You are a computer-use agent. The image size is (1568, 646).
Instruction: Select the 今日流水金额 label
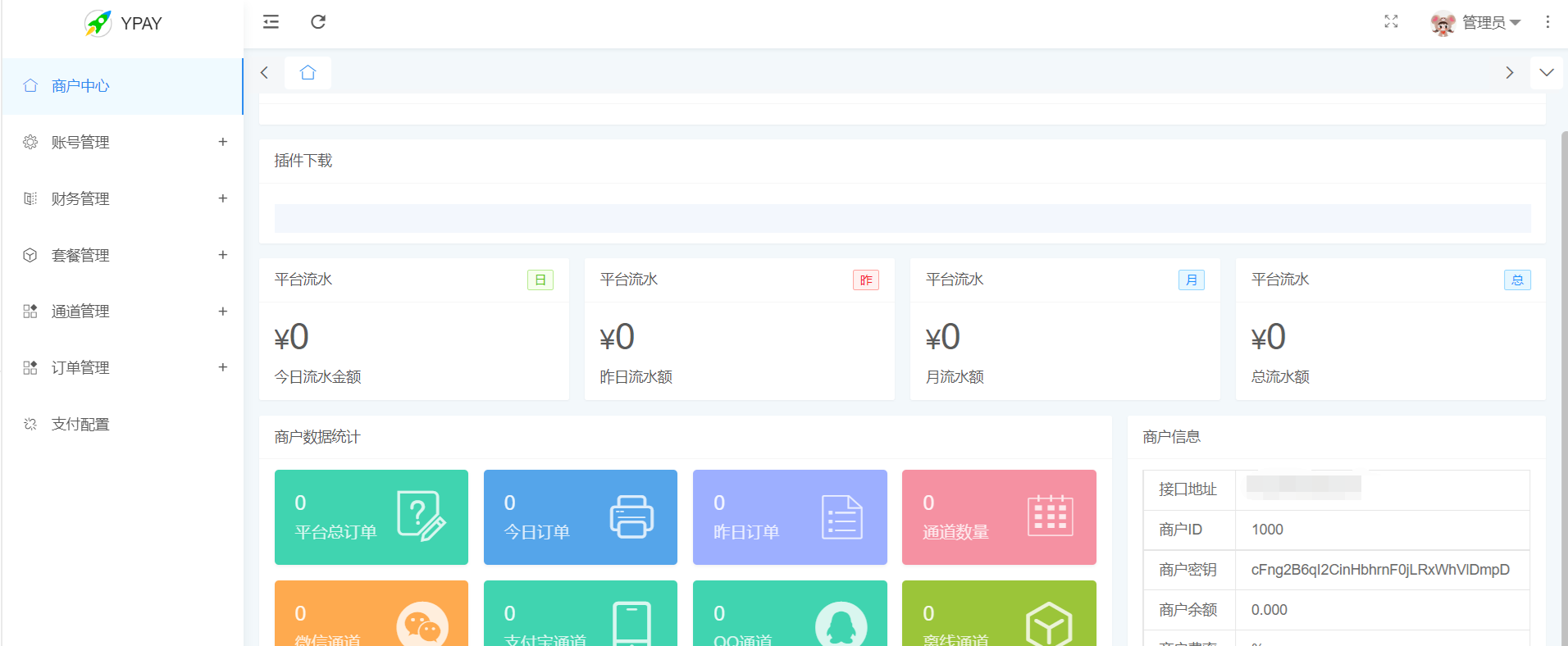point(318,377)
